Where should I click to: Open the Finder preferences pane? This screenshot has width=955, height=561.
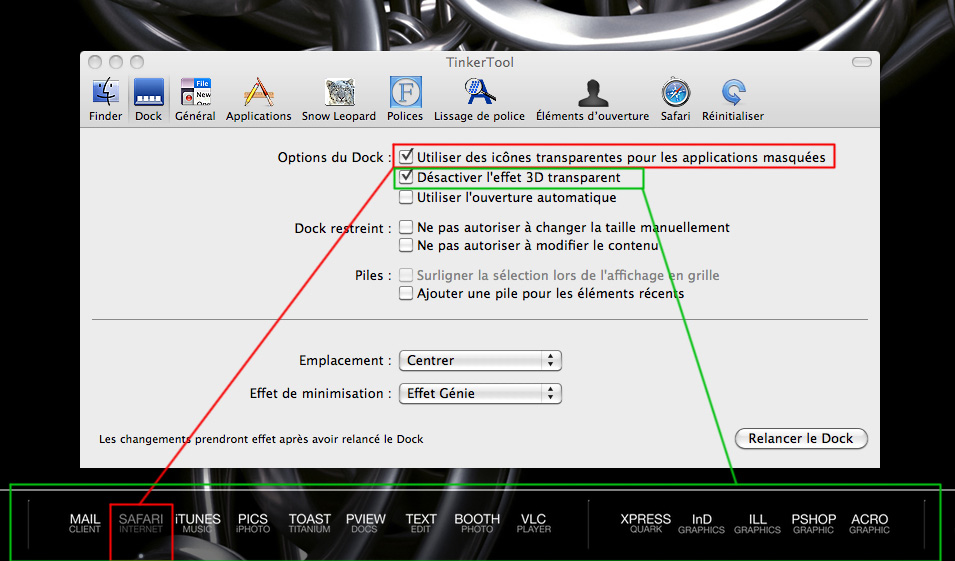click(105, 99)
